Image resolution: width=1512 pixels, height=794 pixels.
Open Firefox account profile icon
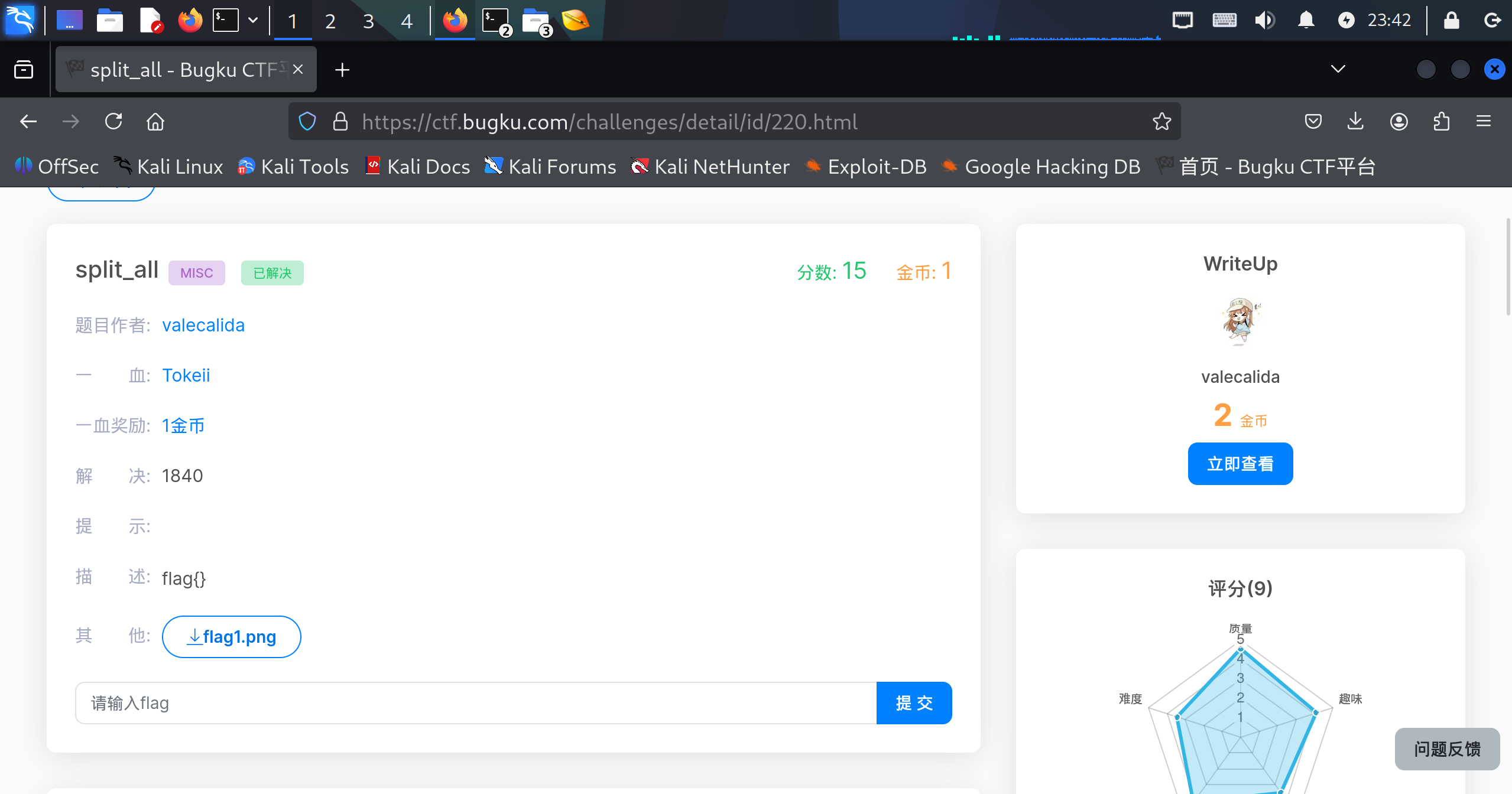pos(1399,122)
